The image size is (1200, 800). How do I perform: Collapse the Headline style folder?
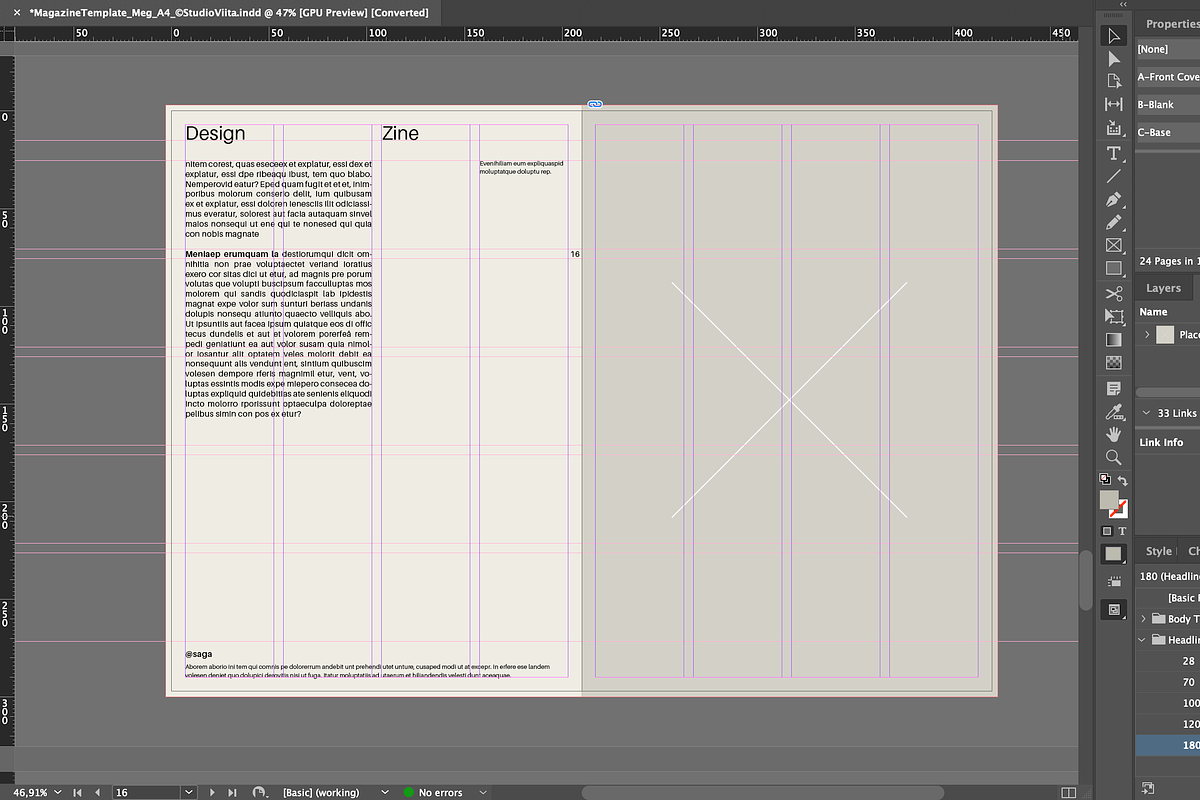(1144, 640)
